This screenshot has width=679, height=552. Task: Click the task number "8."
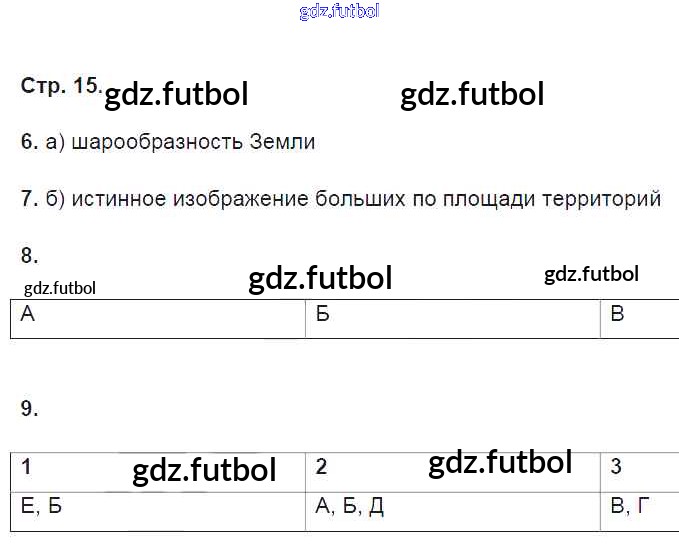(x=29, y=256)
